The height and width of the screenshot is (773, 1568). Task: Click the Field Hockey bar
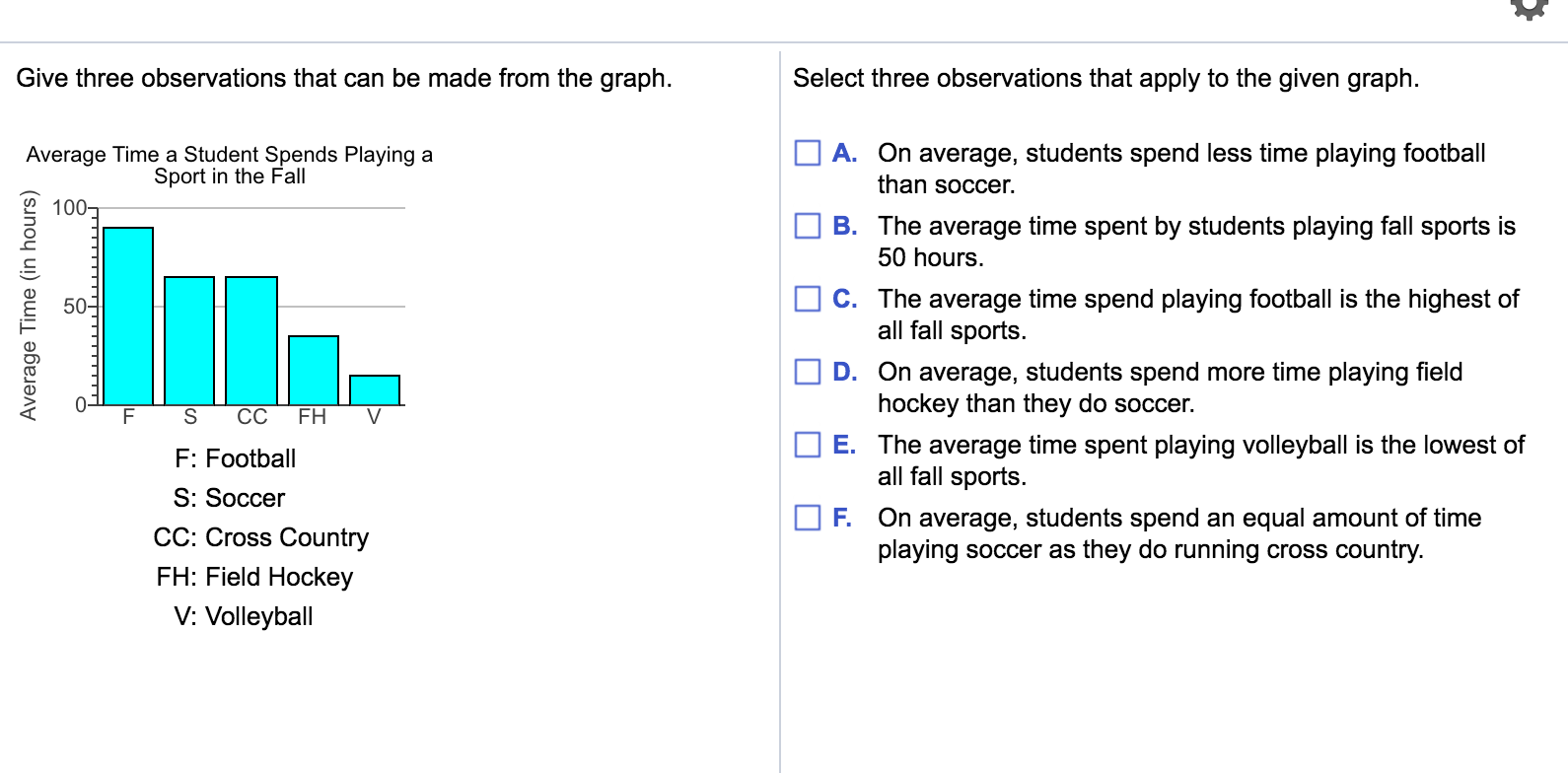pyautogui.click(x=314, y=370)
